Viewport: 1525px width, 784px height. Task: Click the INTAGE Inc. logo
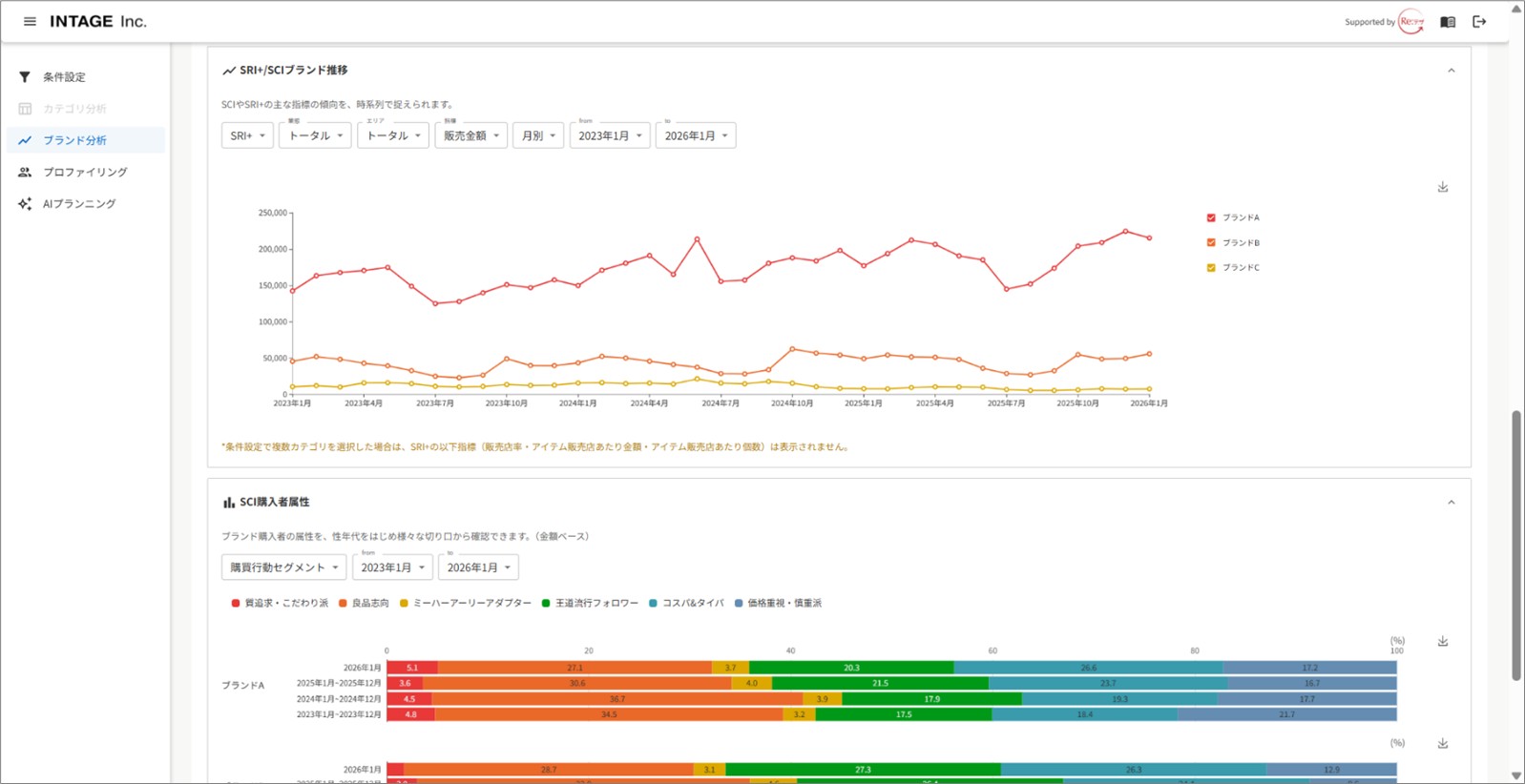pyautogui.click(x=97, y=21)
